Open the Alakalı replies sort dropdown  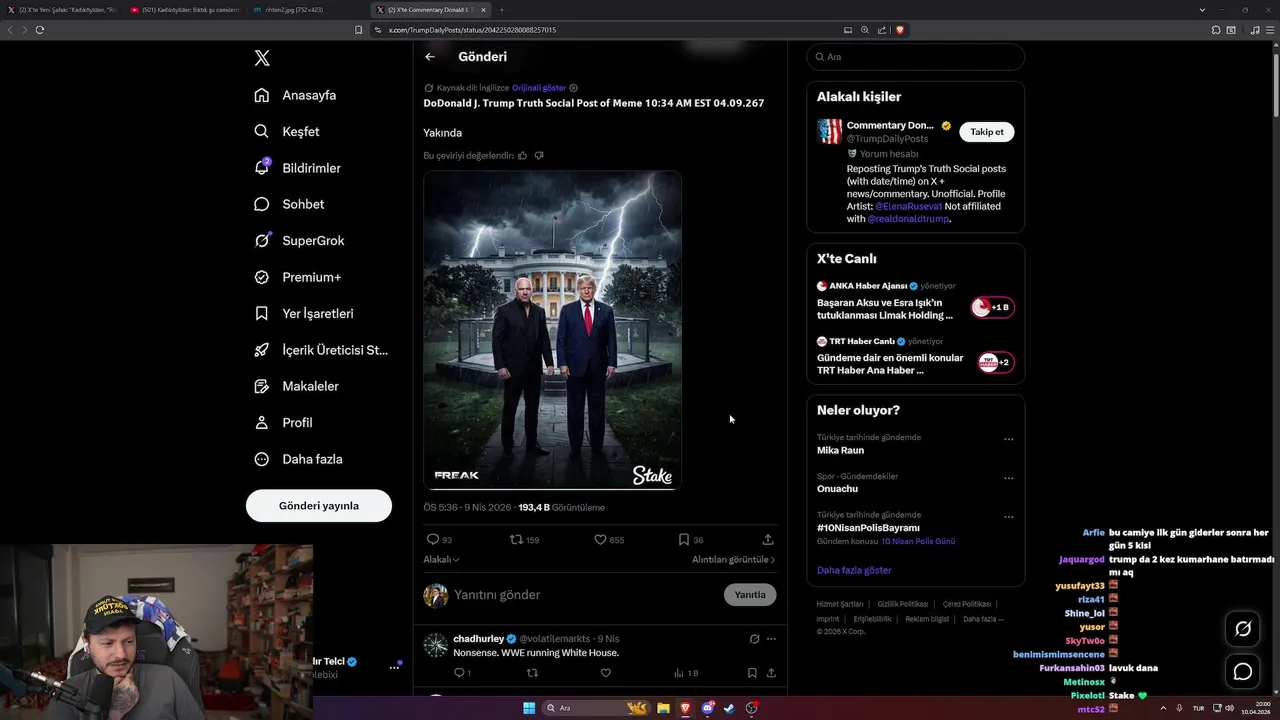(441, 560)
